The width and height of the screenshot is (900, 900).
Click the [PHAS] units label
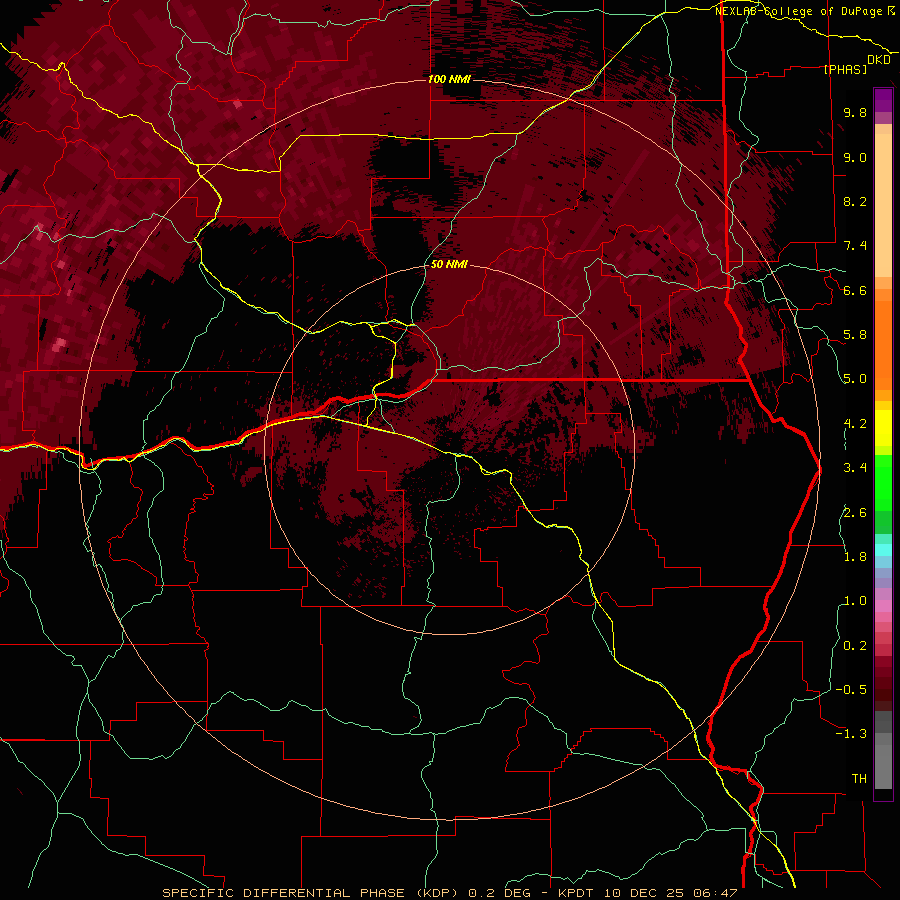(845, 69)
